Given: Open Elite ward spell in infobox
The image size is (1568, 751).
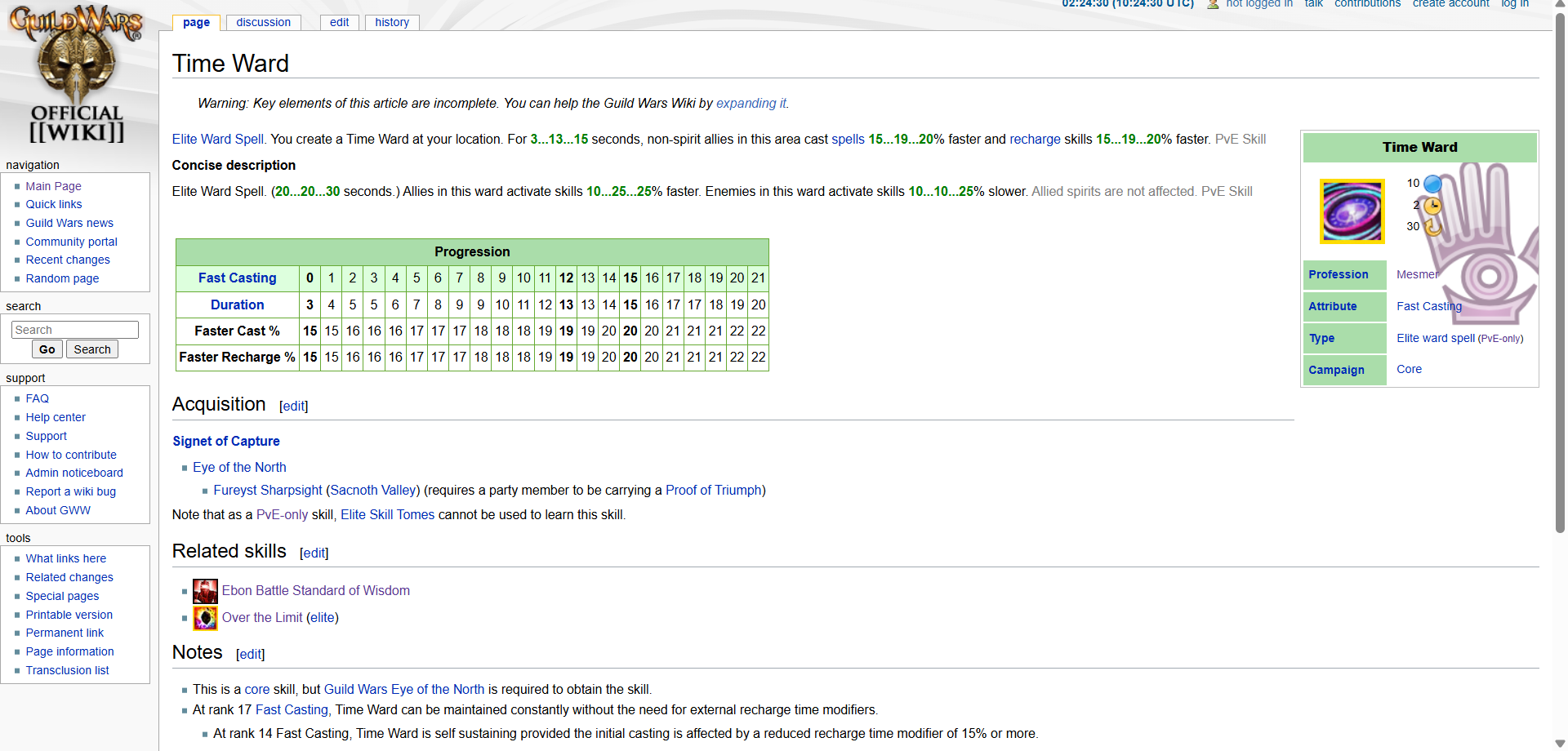Looking at the screenshot, I should click(1435, 338).
